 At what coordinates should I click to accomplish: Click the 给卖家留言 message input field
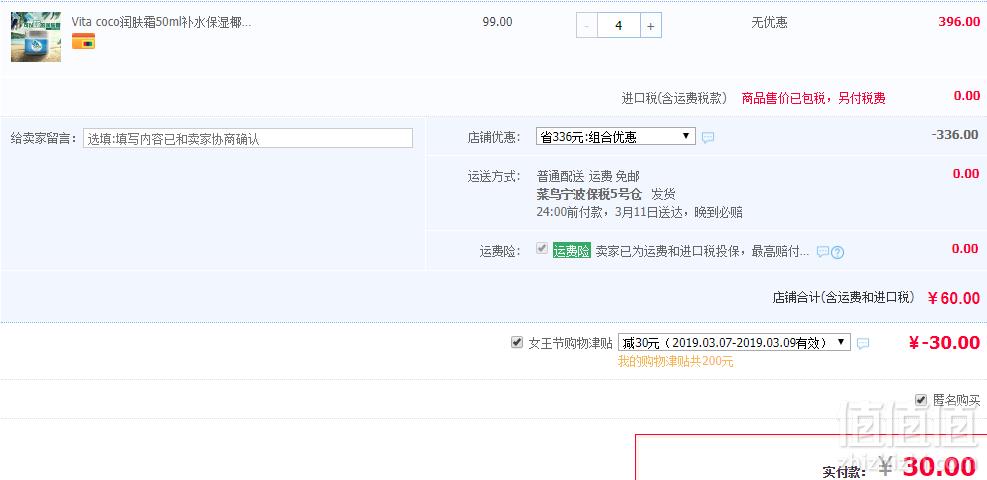248,138
